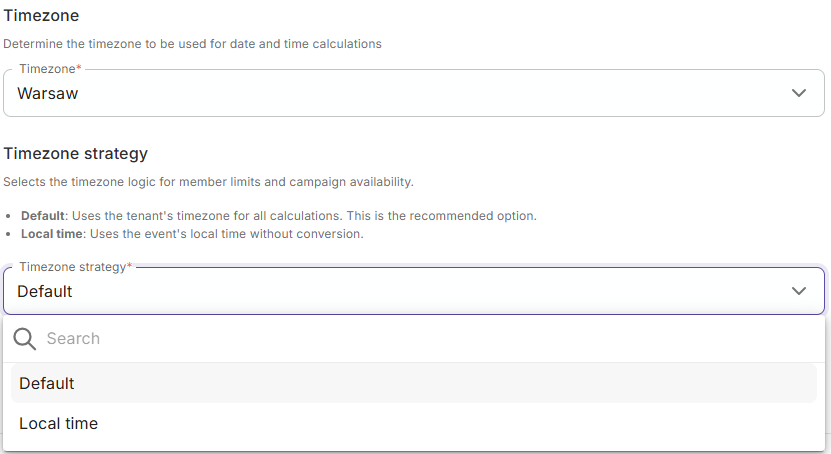Click the "Timezone strategy" section heading
Screen dimensions: 831x454
point(76,153)
